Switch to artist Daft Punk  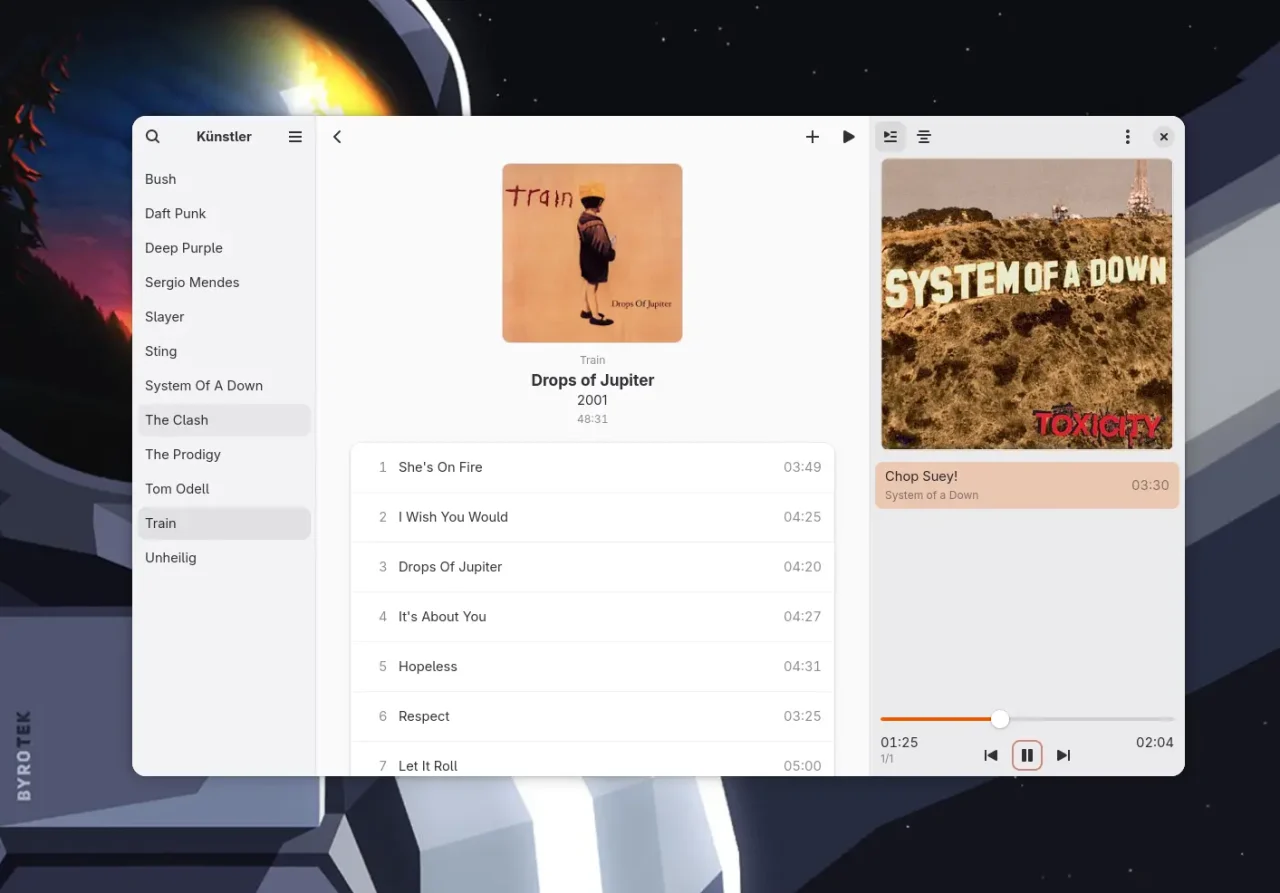(175, 213)
